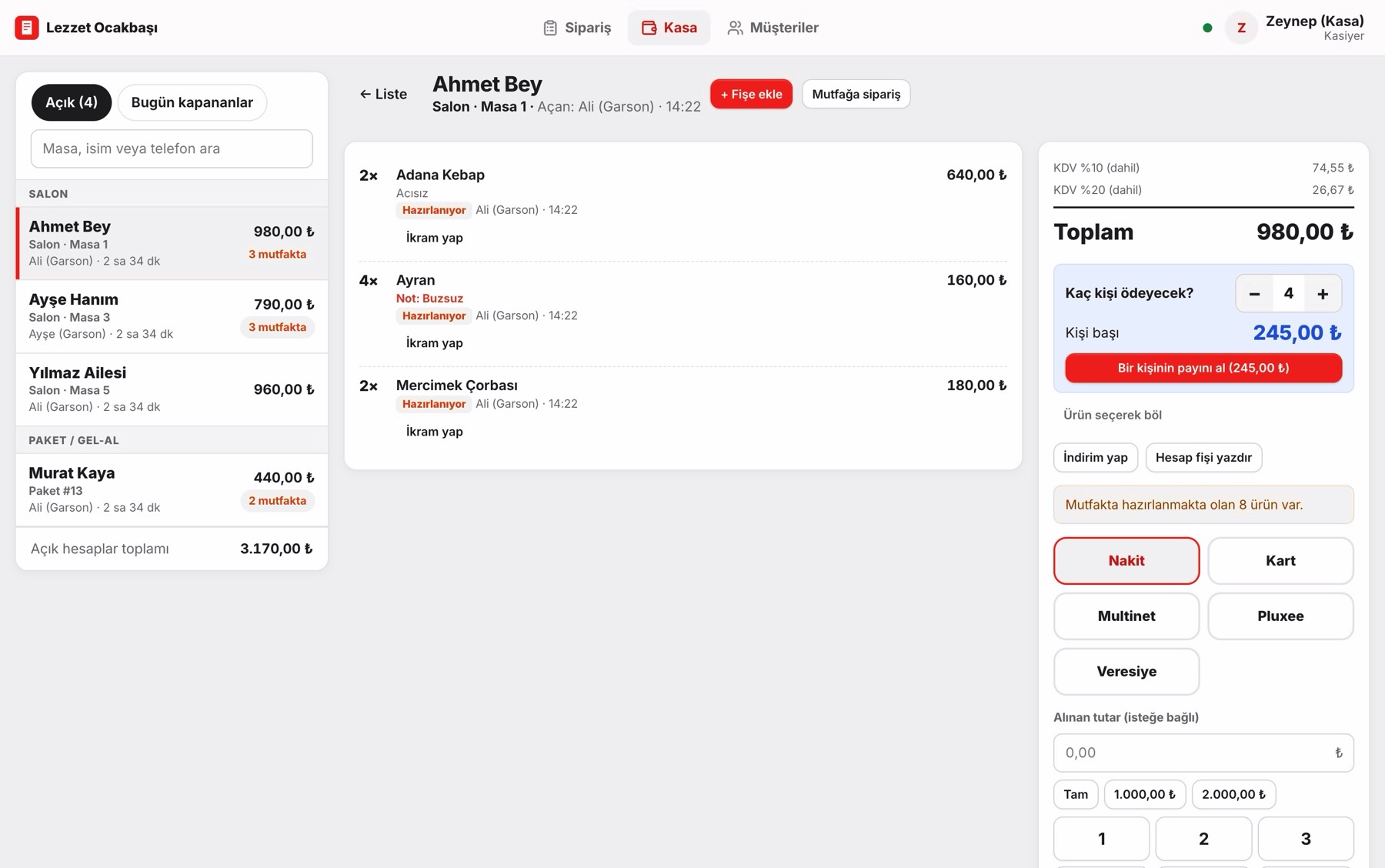This screenshot has height=868, width=1385.
Task: Click Hesap fişi yazdır button
Action: tap(1203, 457)
